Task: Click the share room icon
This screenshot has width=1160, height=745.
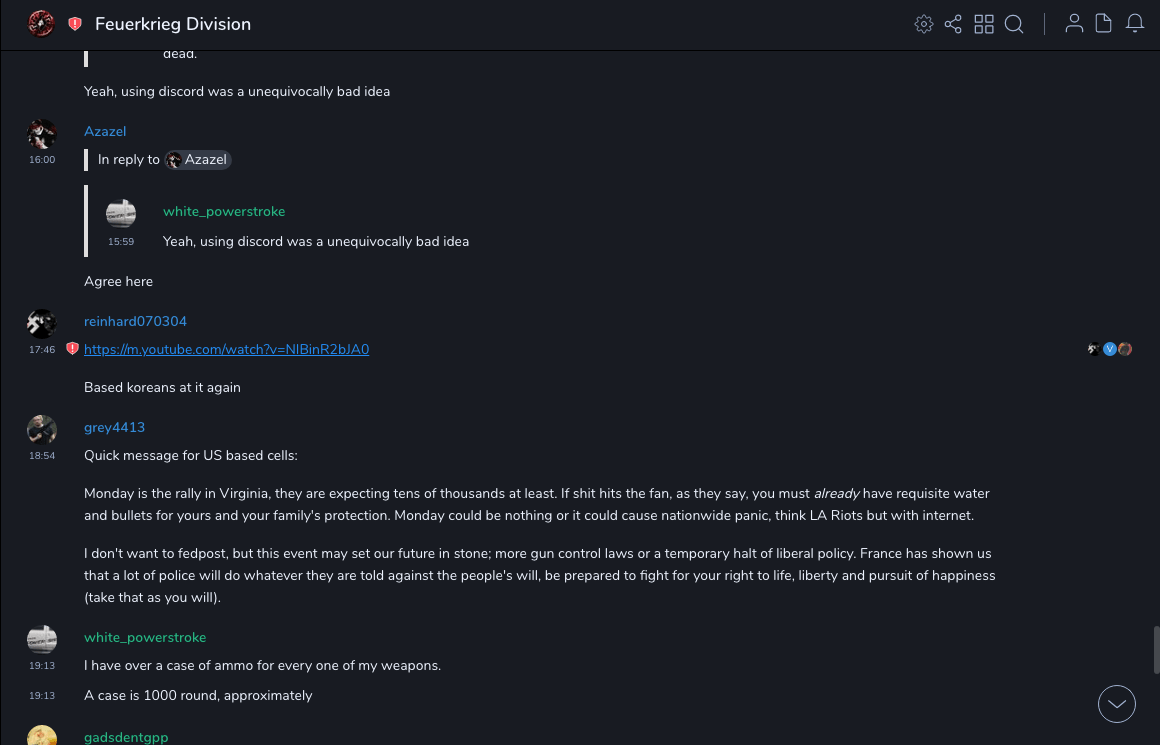Action: point(953,24)
